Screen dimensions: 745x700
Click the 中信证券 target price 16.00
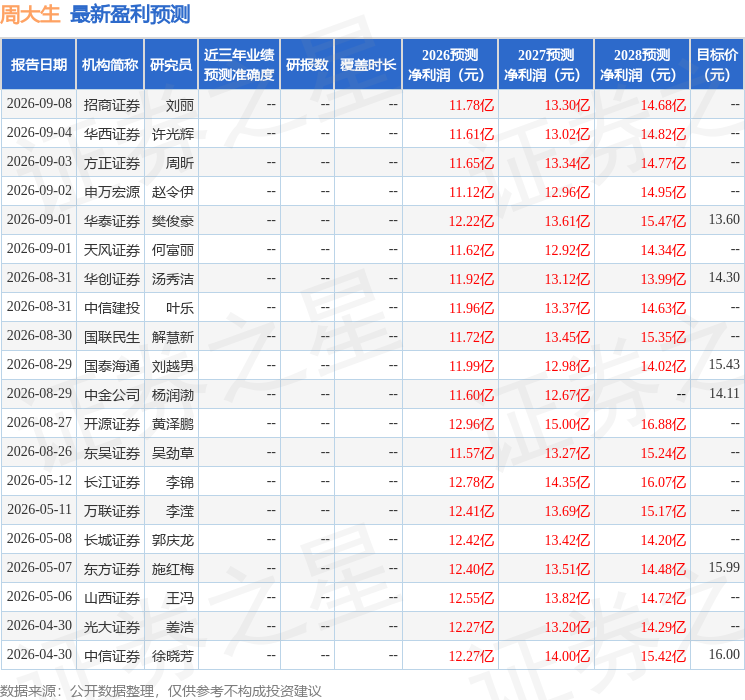coord(724,654)
